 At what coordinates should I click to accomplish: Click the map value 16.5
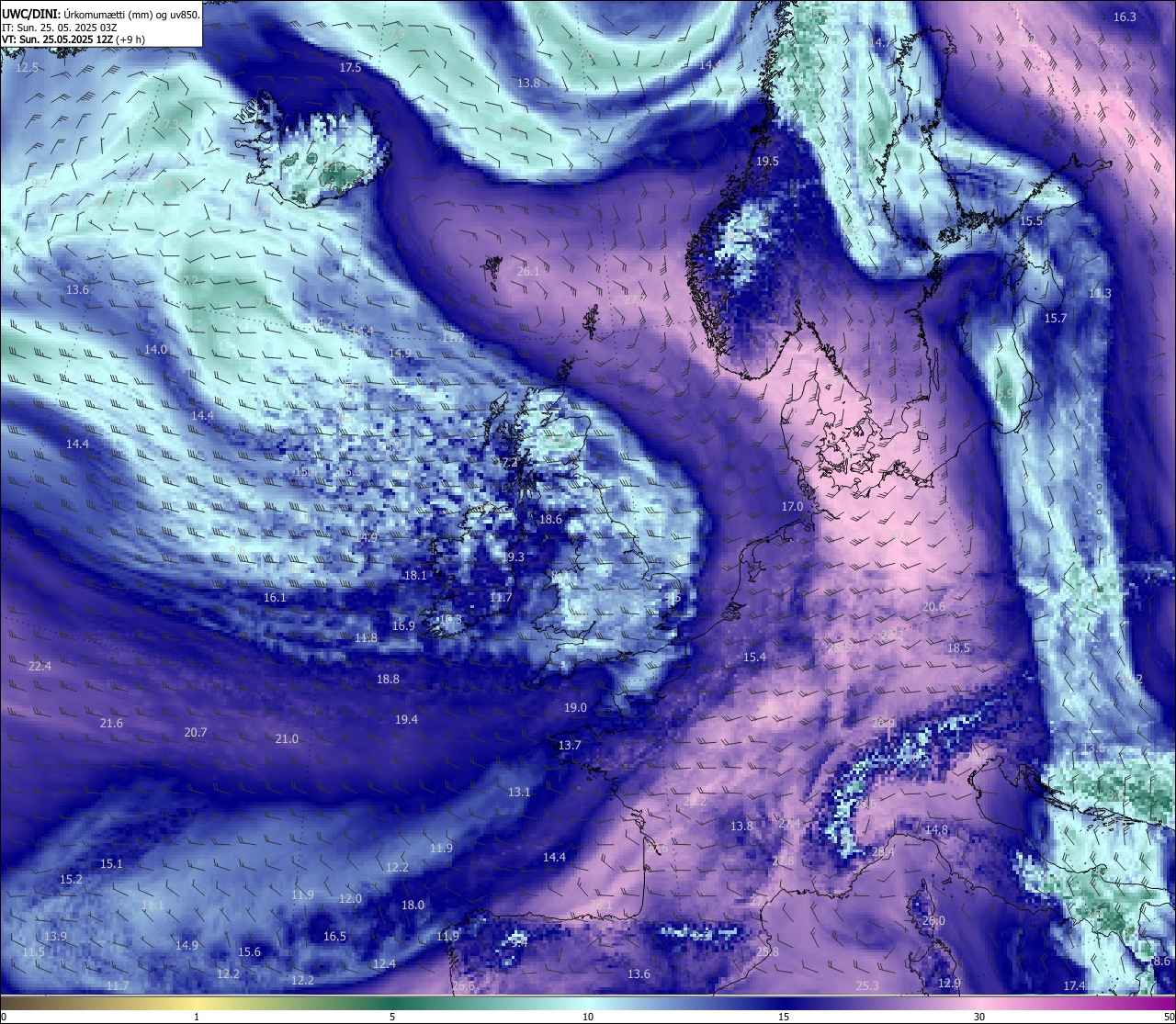[334, 937]
